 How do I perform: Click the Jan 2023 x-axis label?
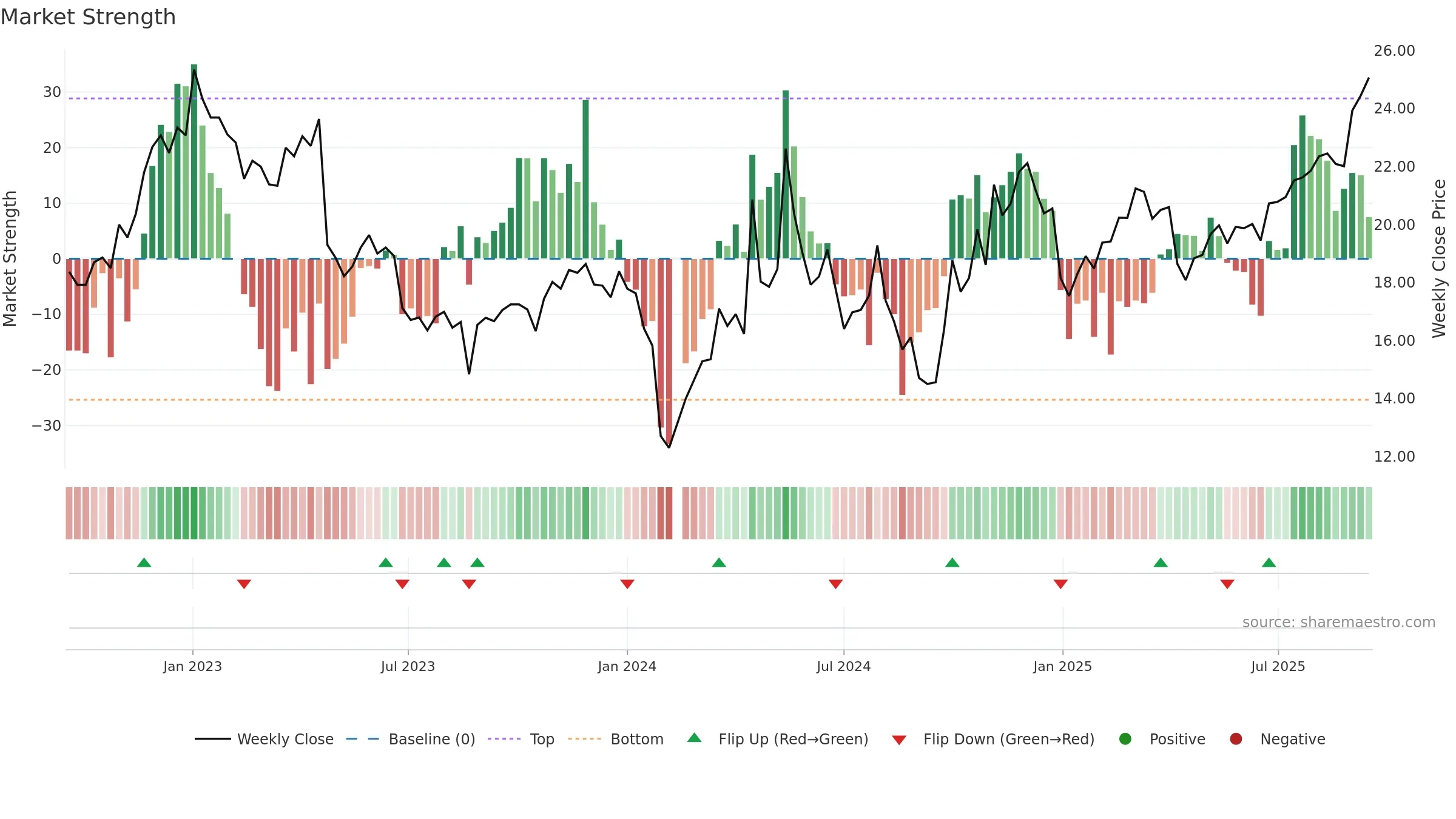pos(192,666)
